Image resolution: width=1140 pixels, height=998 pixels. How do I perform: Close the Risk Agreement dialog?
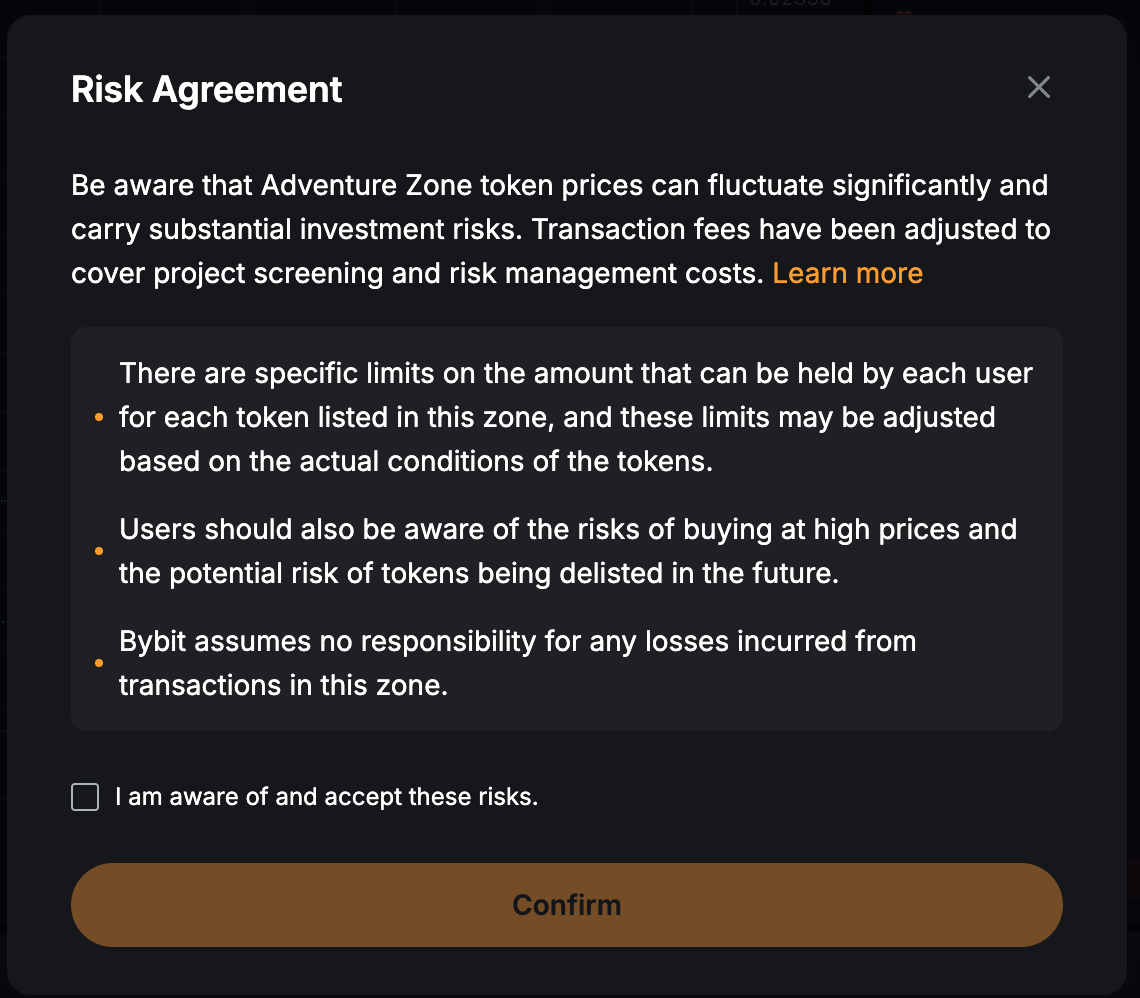(1039, 88)
